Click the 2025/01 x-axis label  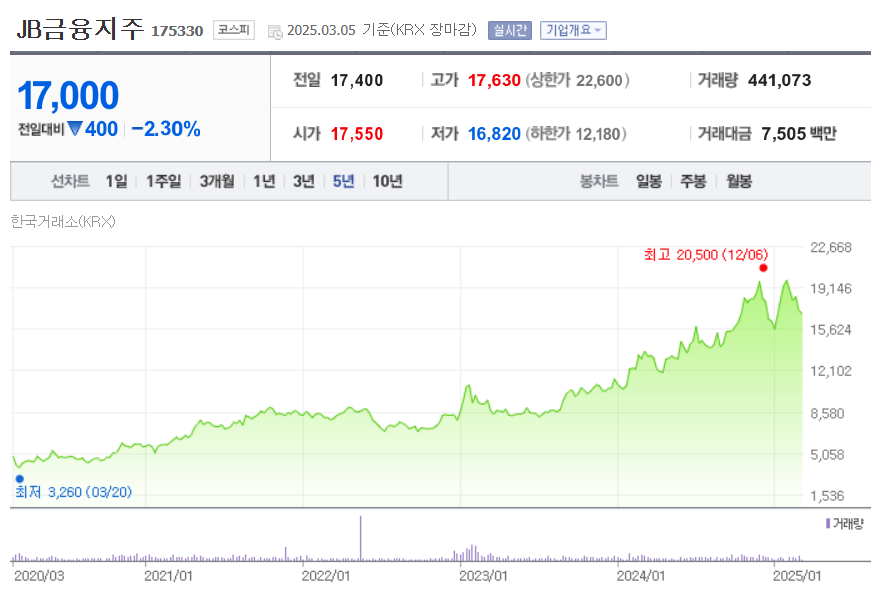tap(797, 576)
